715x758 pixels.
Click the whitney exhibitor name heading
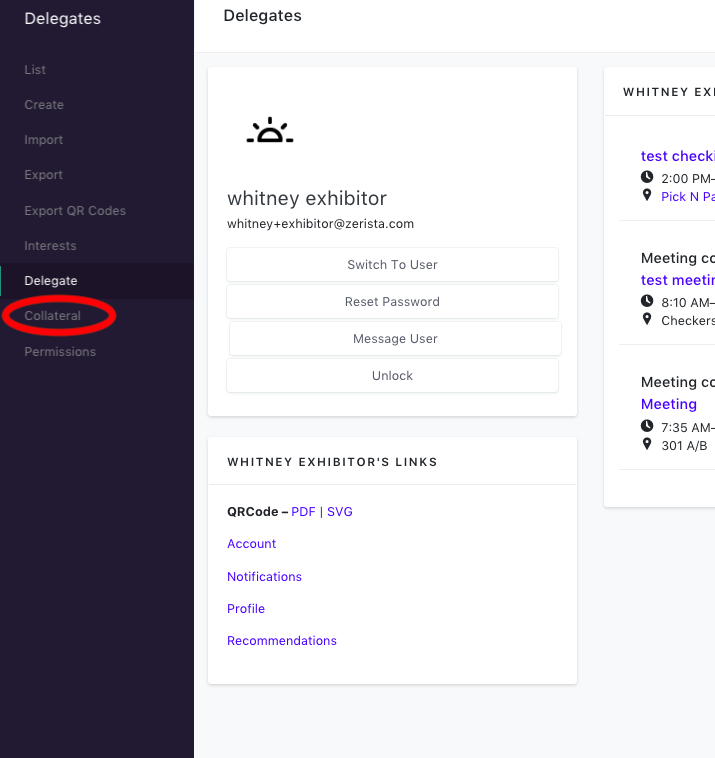[x=307, y=198]
